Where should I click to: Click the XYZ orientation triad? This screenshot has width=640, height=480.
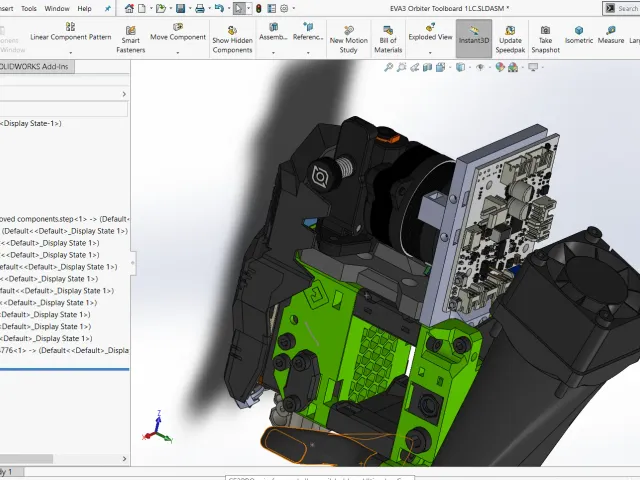pyautogui.click(x=158, y=427)
